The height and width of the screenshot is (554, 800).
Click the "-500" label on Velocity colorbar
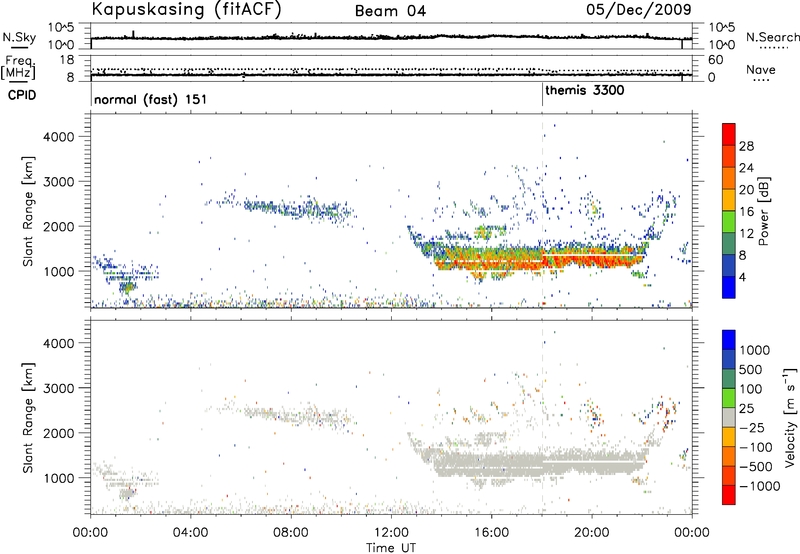pos(756,467)
